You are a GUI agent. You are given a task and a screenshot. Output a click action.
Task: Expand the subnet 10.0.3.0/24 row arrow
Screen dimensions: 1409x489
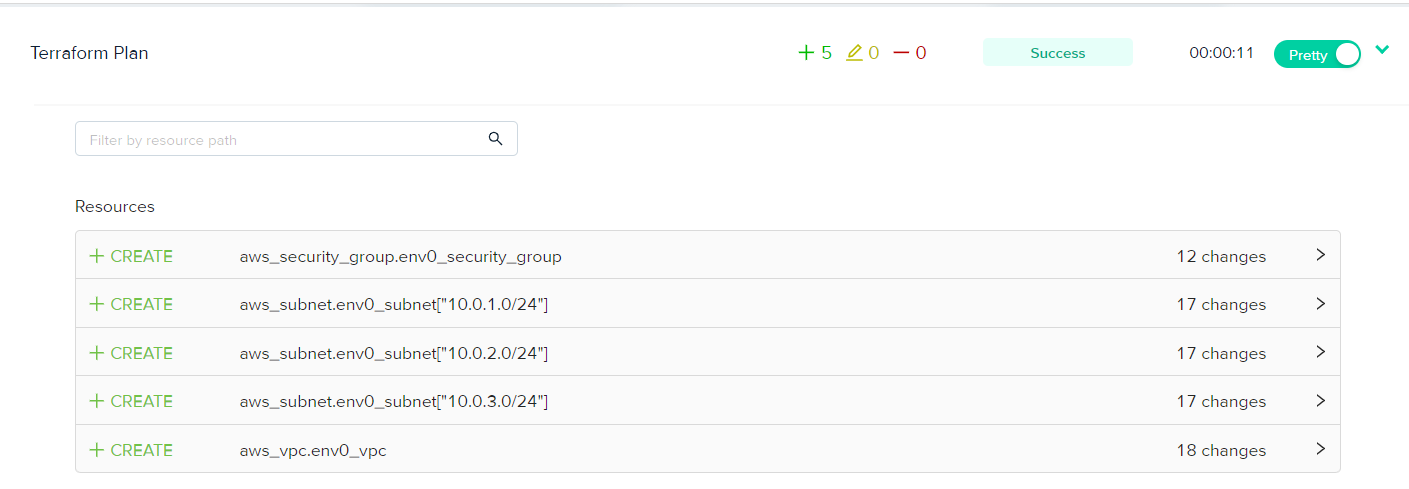click(x=1321, y=400)
